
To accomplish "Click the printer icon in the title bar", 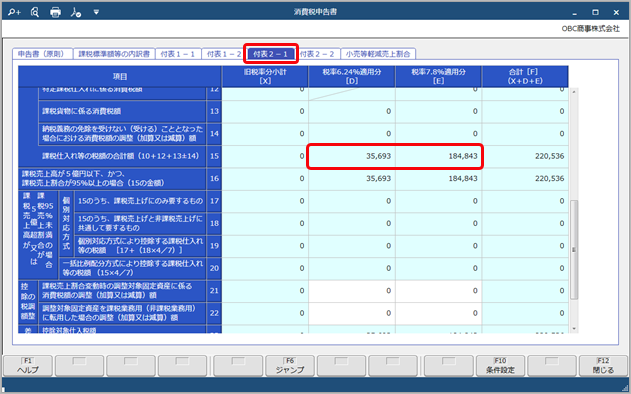I will coord(55,12).
